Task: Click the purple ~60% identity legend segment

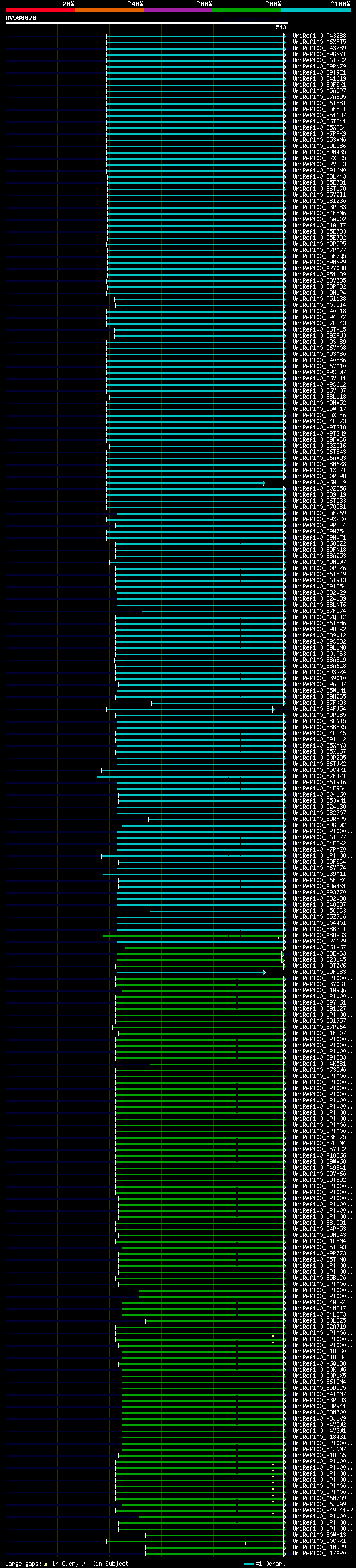Action: pos(179,10)
